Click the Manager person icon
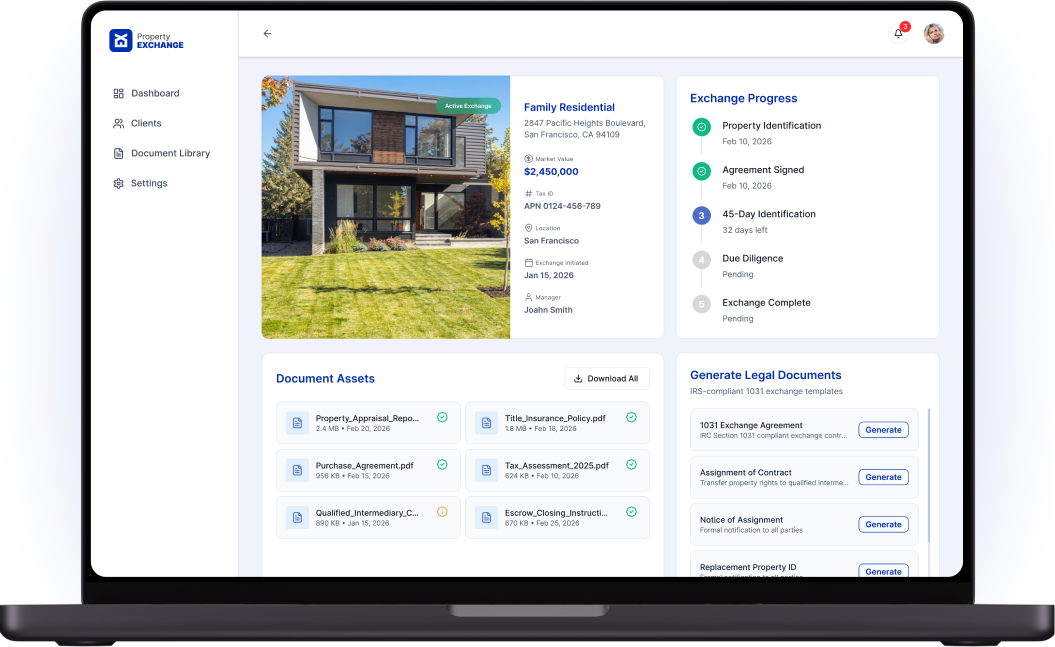 click(x=528, y=297)
